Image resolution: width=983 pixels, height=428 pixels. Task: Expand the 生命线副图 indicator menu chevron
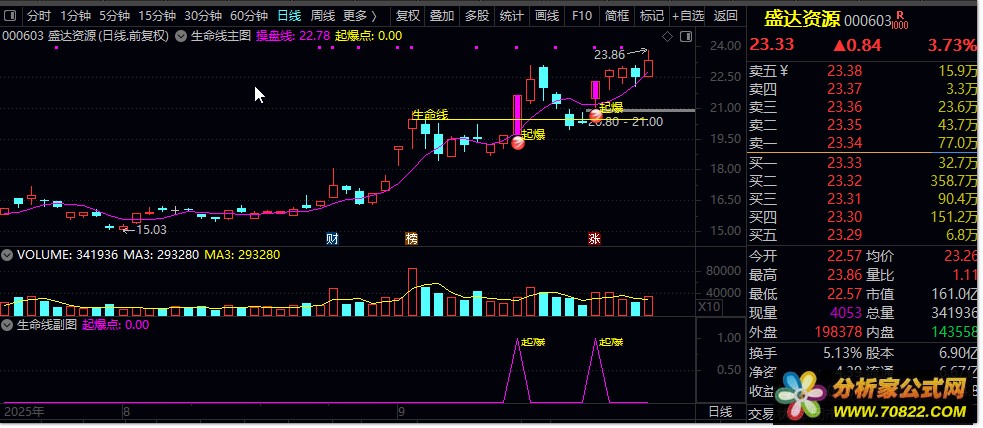pos(8,325)
